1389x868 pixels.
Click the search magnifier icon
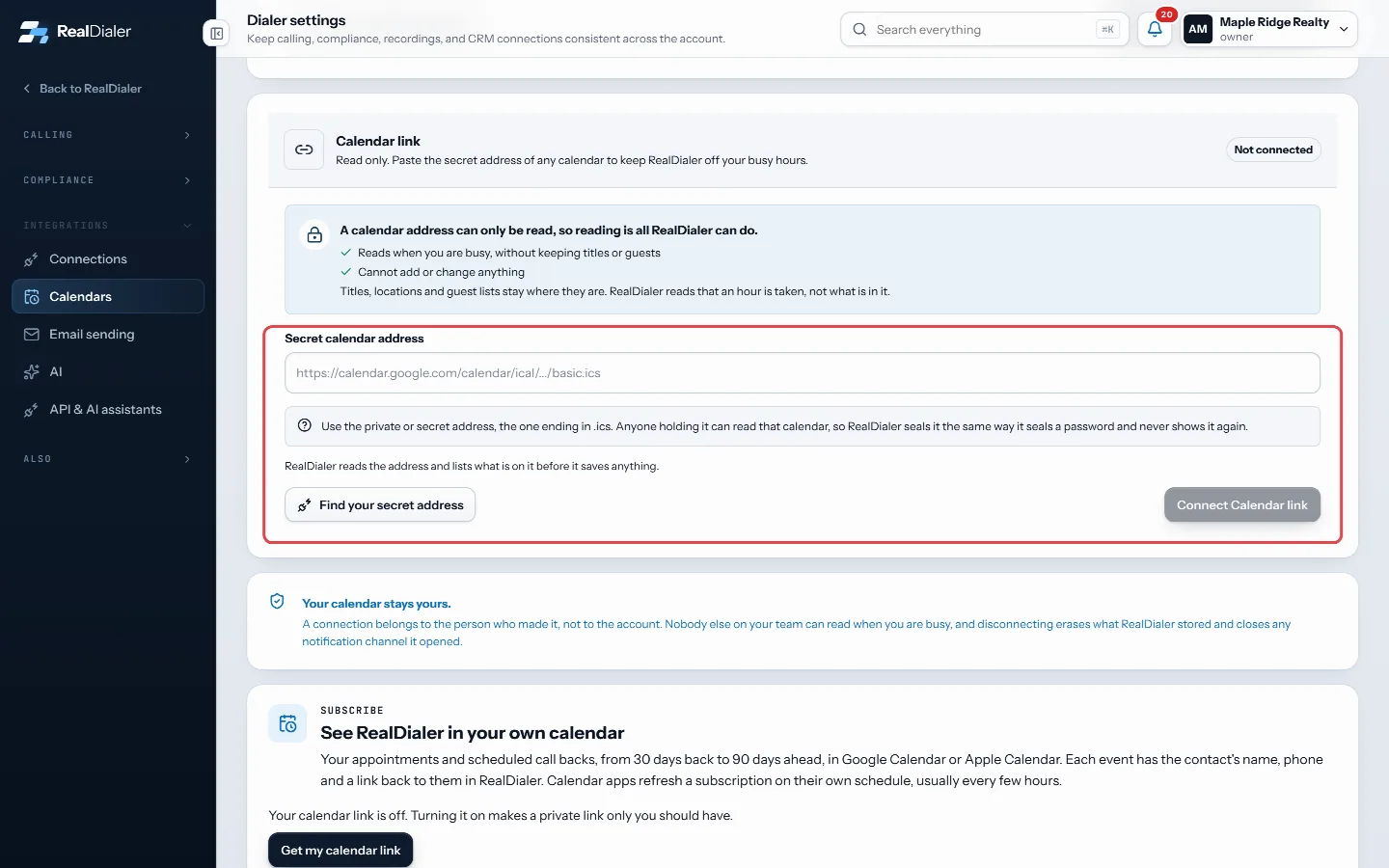point(859,30)
